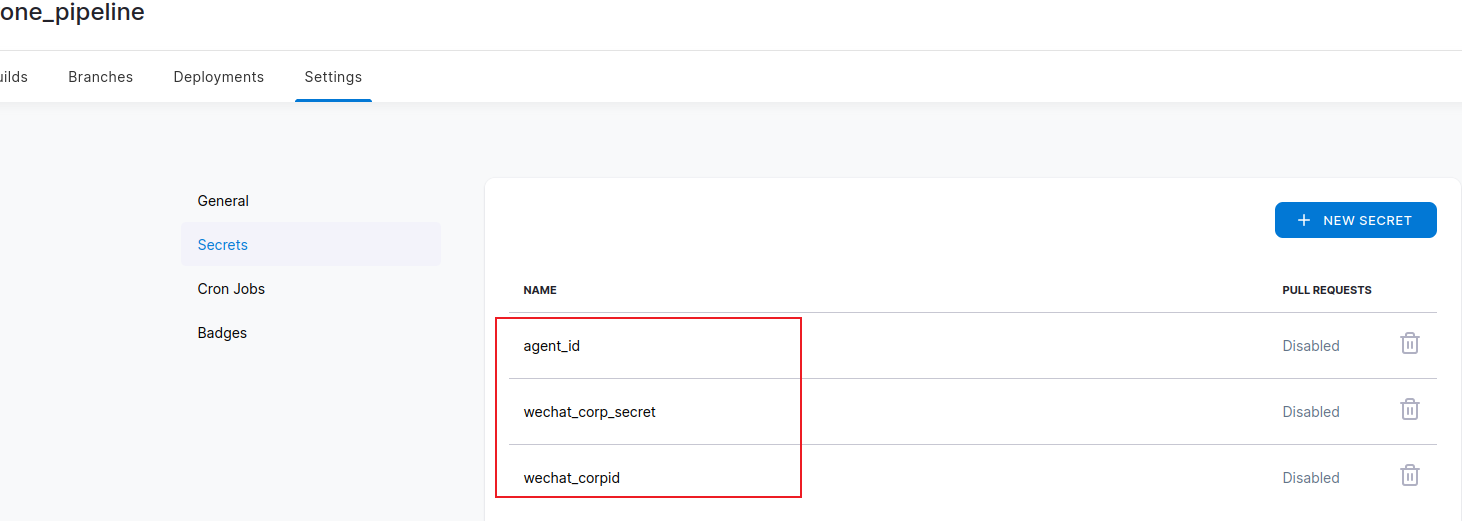Image resolution: width=1462 pixels, height=521 pixels.
Task: Select Secrets in the settings sidebar
Action: 223,245
